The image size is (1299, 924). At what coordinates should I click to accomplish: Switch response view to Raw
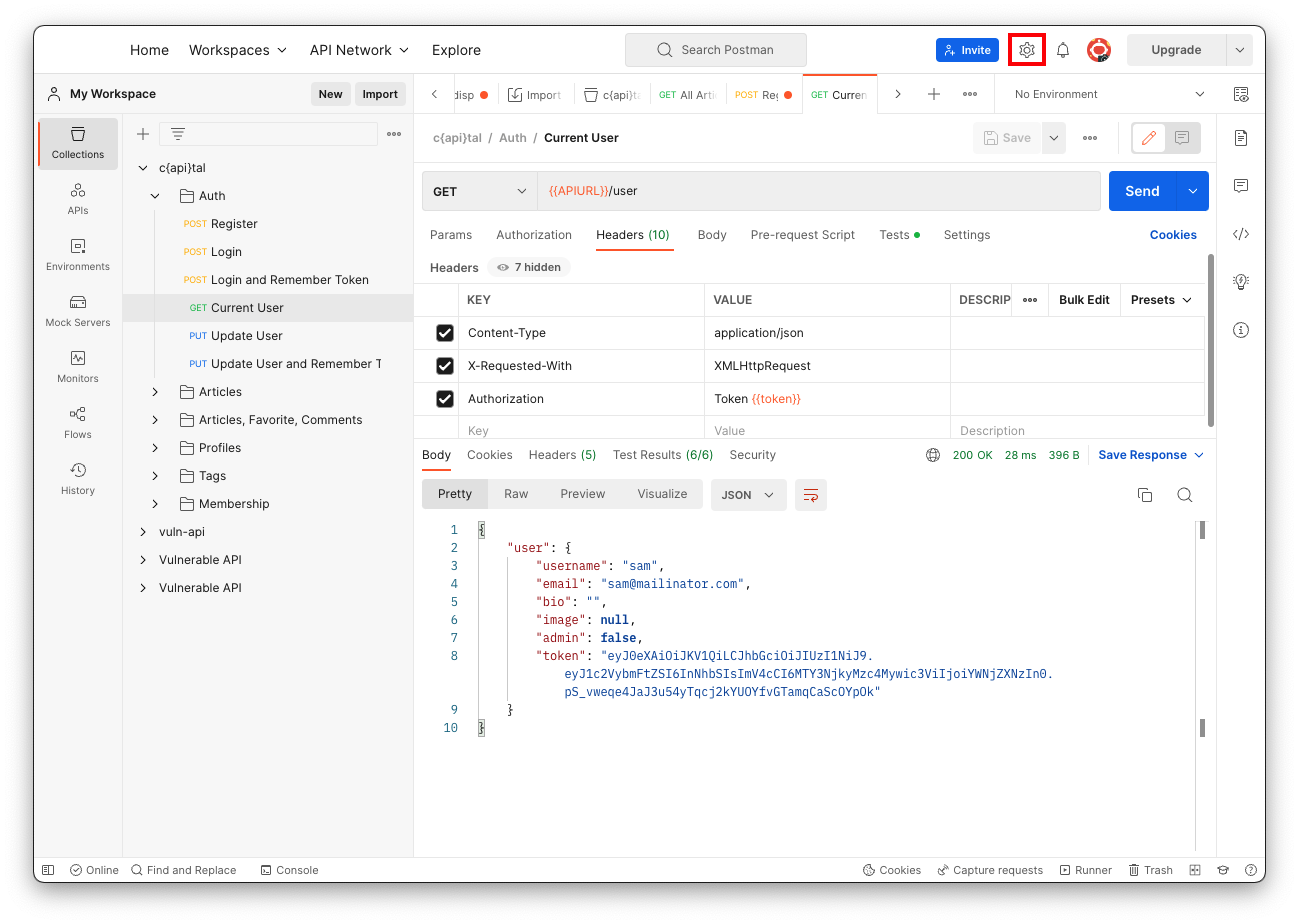pyautogui.click(x=516, y=494)
